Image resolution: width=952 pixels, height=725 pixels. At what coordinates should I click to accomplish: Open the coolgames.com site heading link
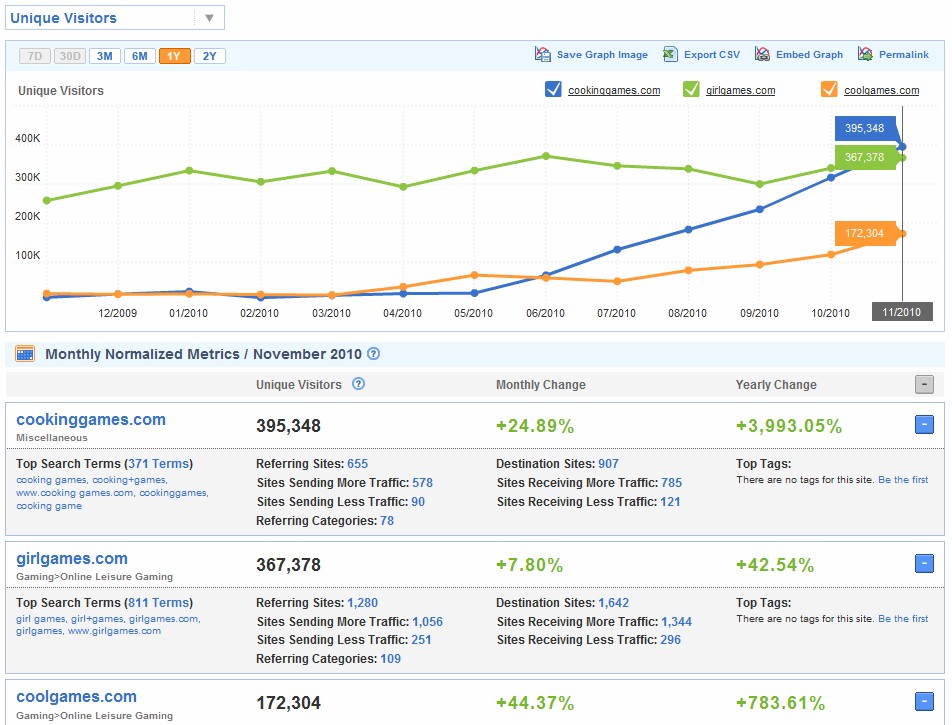point(76,696)
